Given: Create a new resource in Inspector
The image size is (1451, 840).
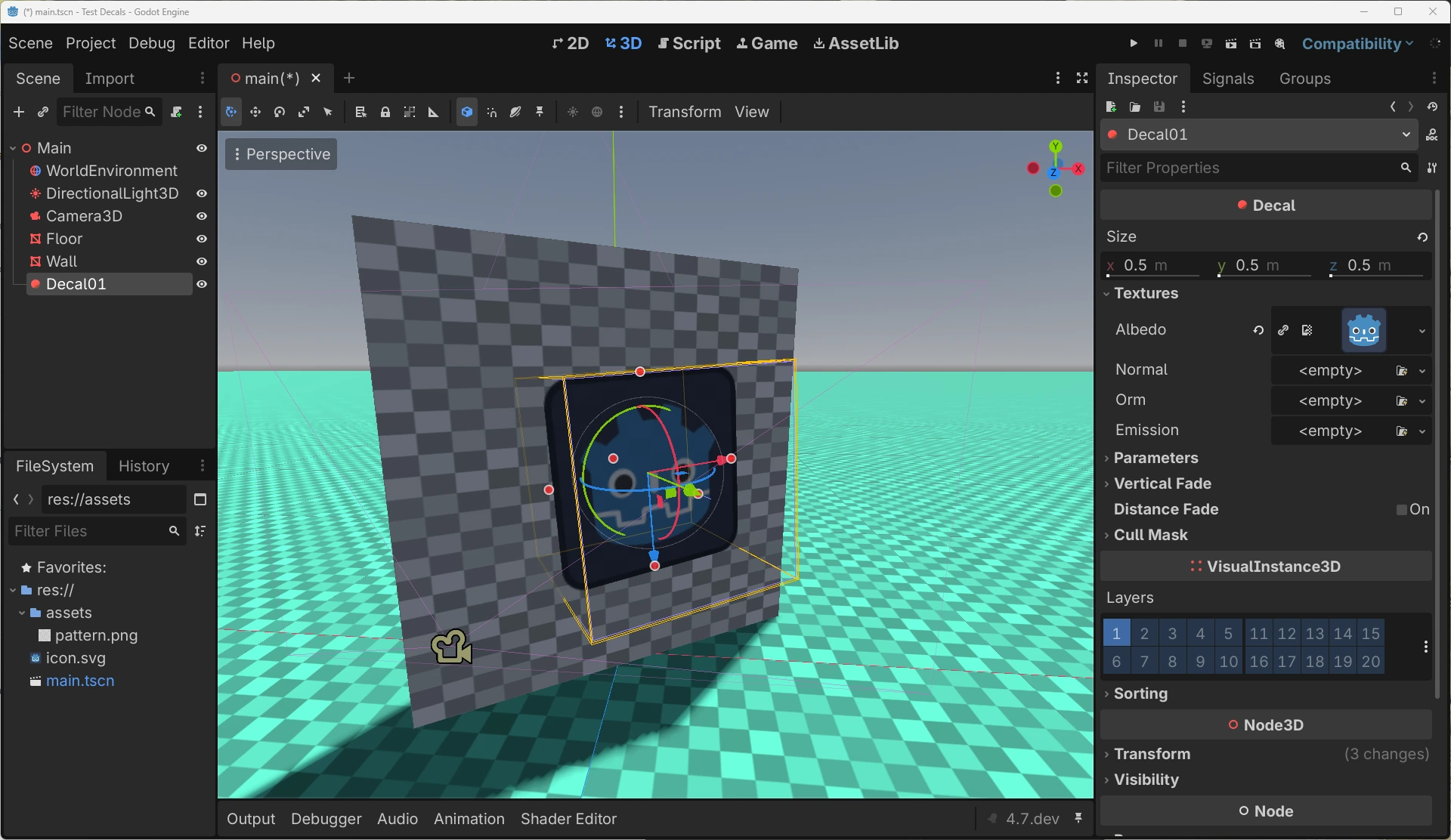Looking at the screenshot, I should [x=1111, y=107].
